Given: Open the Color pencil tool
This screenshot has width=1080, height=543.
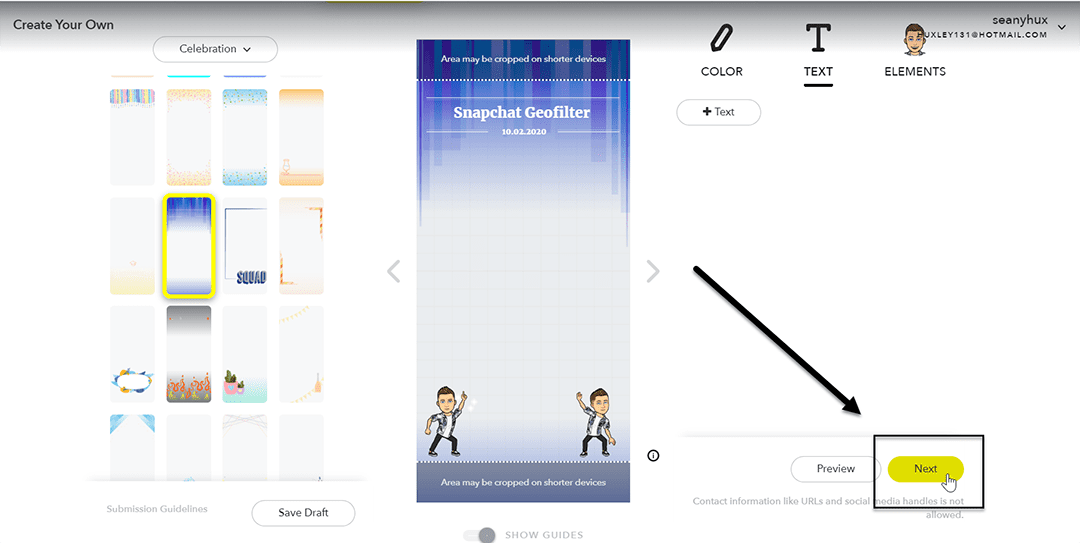Looking at the screenshot, I should coord(721,39).
